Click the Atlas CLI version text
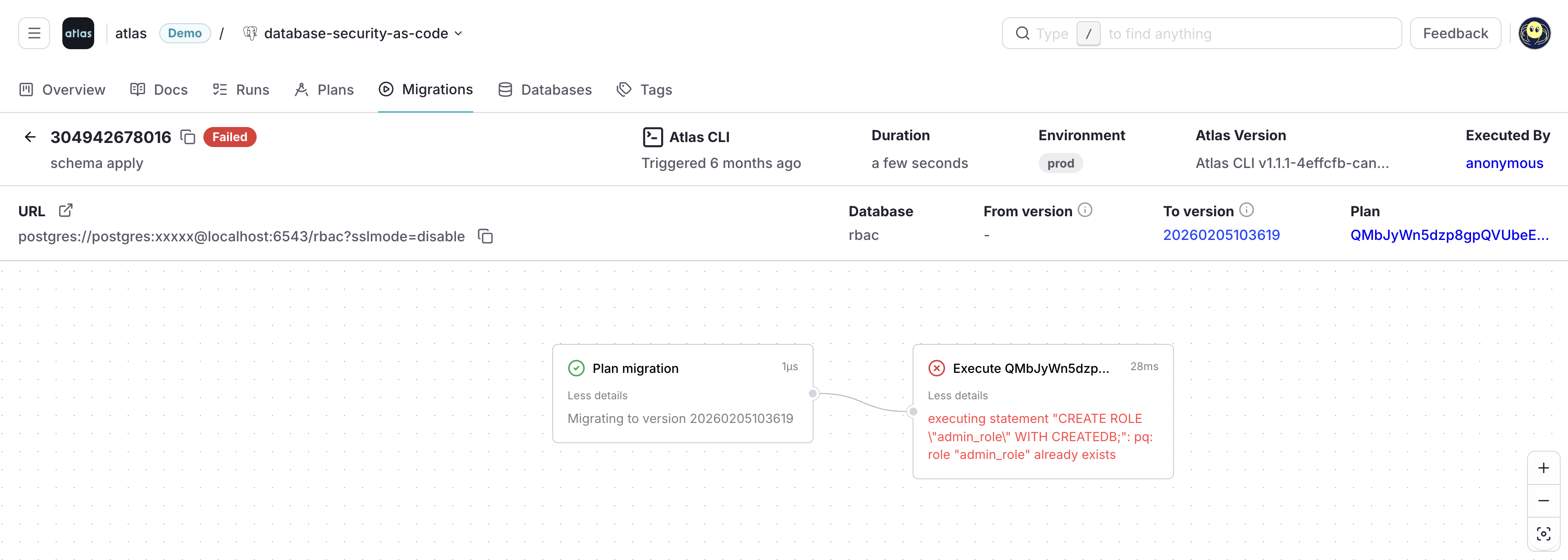The width and height of the screenshot is (1568, 560). 1292,163
